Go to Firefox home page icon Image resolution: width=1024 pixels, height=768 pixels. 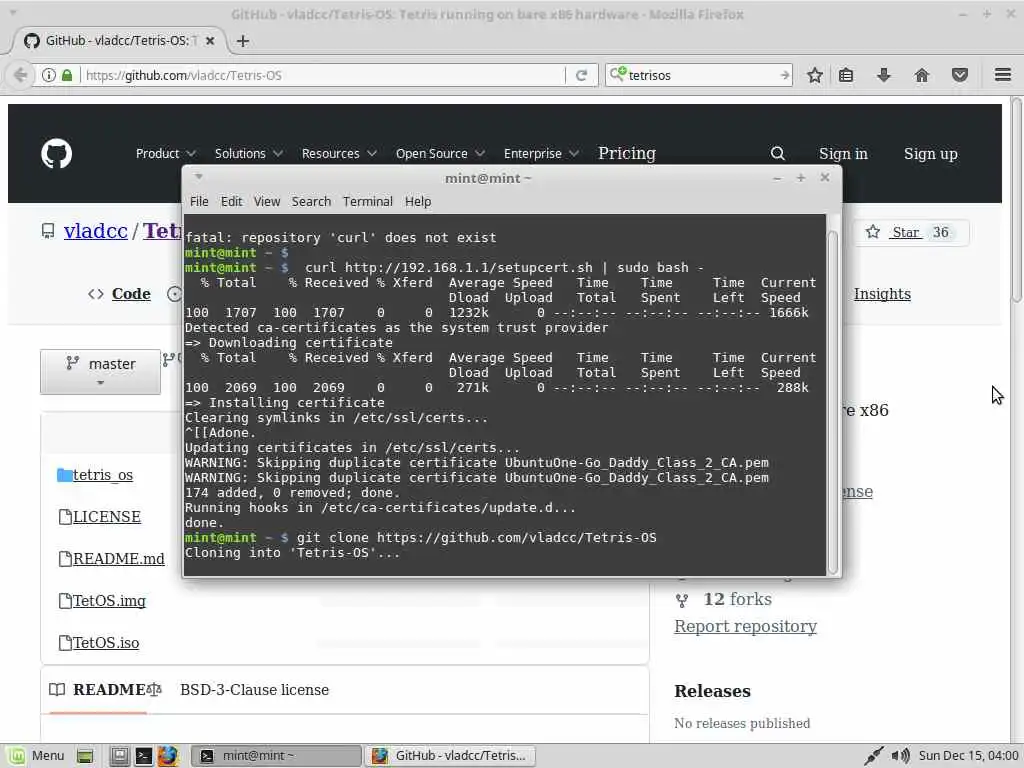[921, 75]
